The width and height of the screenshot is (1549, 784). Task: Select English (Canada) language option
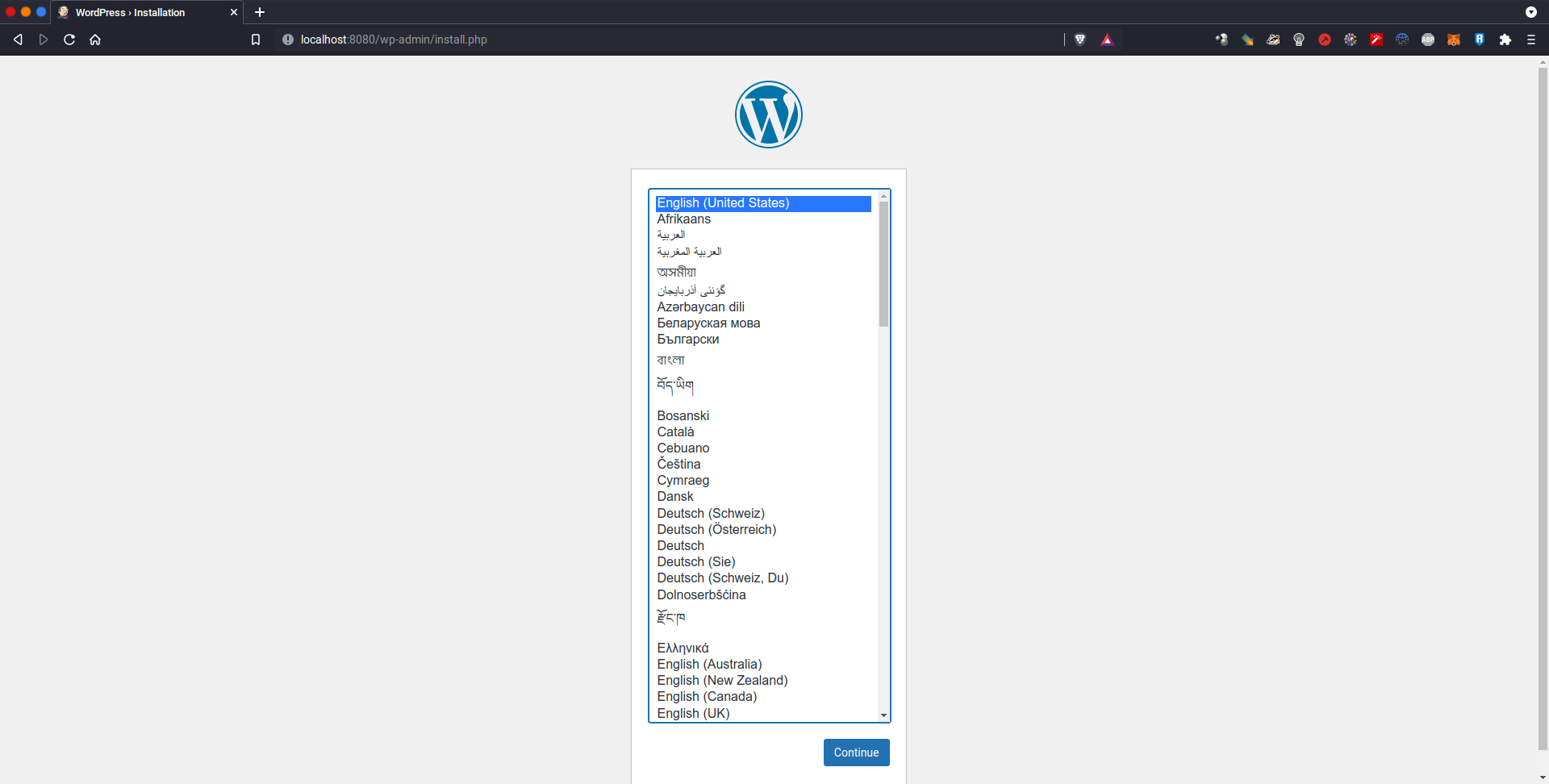[763, 697]
